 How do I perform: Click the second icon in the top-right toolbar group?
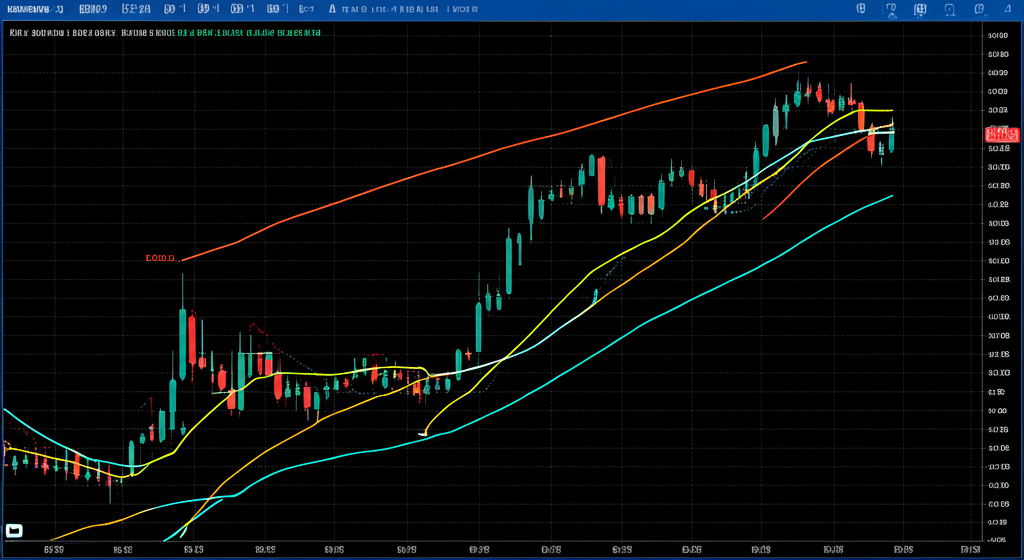point(893,9)
